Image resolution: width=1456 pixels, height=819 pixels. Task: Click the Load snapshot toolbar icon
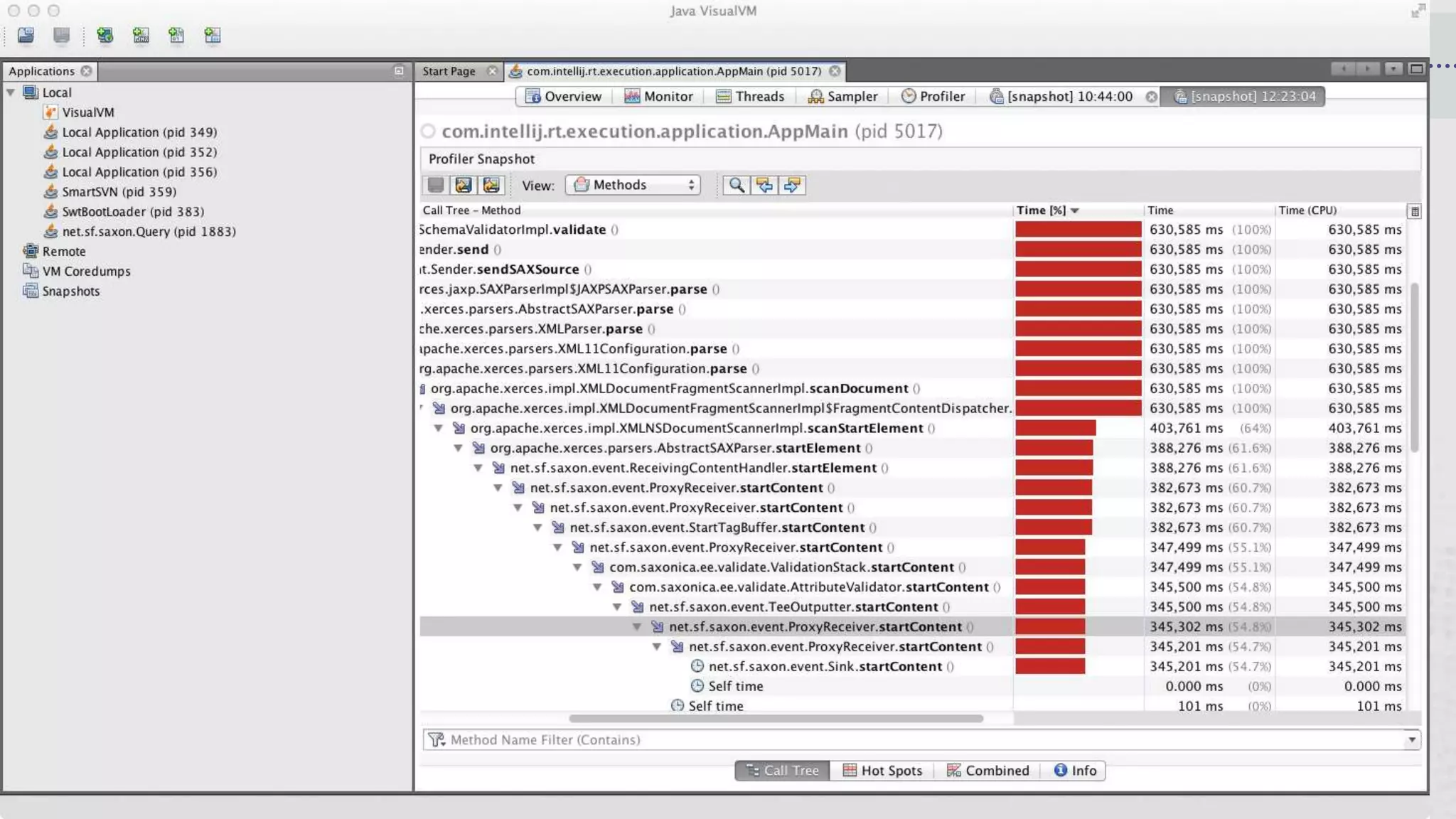(x=26, y=35)
